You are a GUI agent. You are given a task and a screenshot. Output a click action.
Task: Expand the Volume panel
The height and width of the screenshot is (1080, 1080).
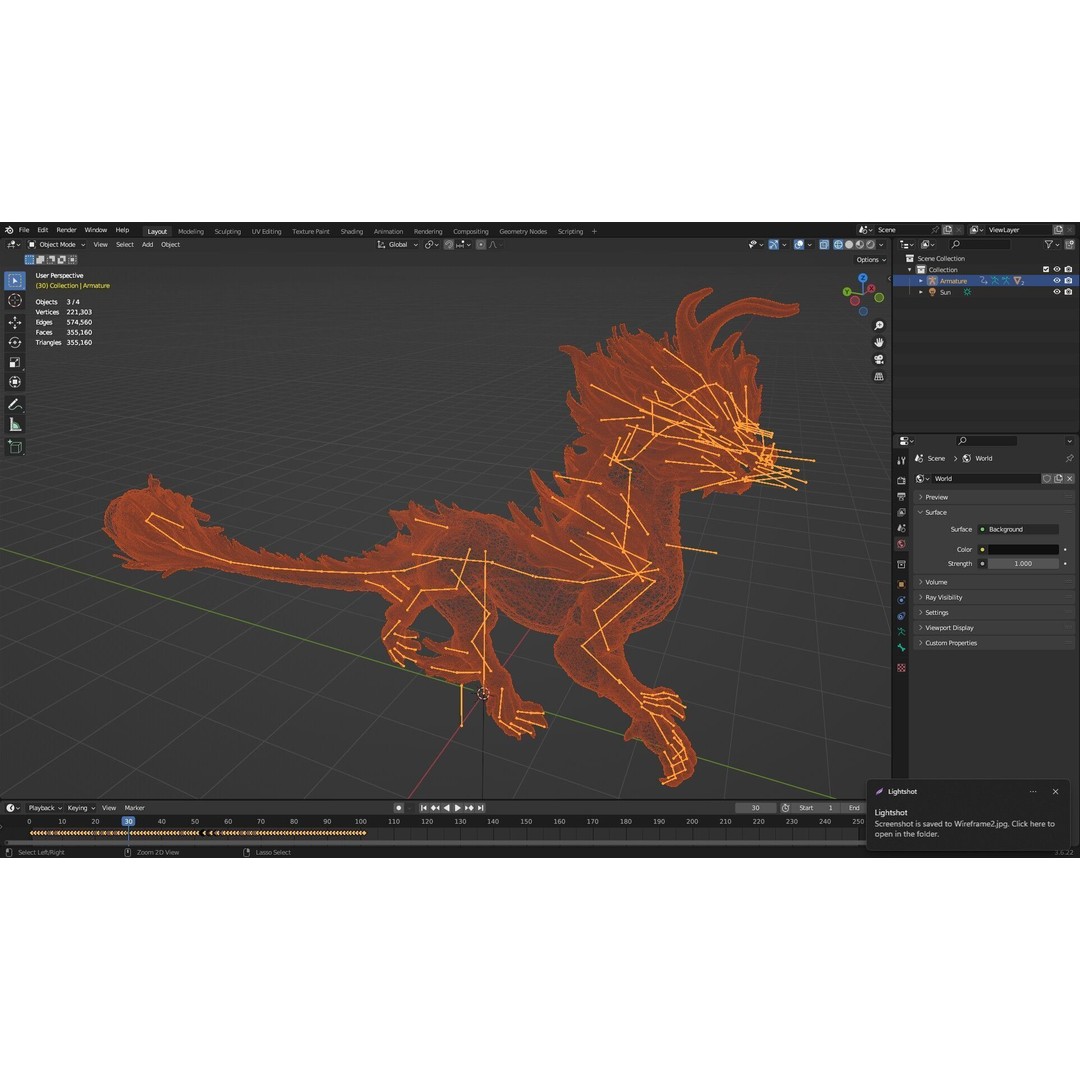(x=994, y=583)
